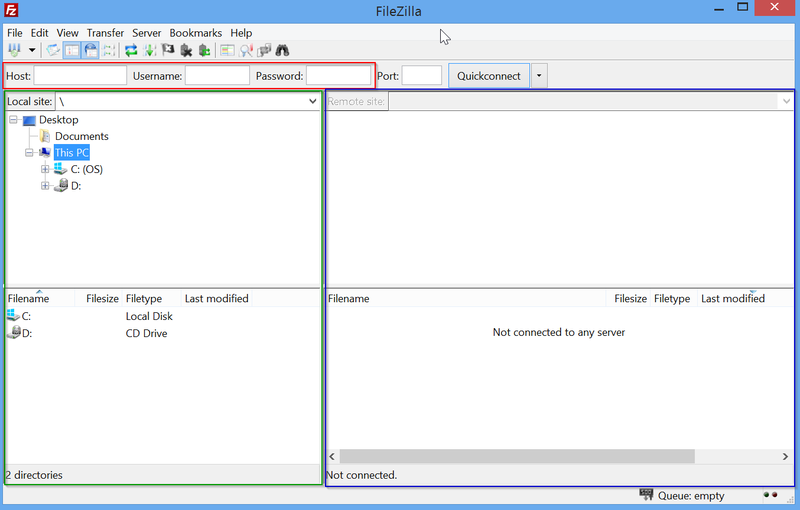The image size is (800, 510).
Task: Collapse the Desktop tree node
Action: point(13,120)
